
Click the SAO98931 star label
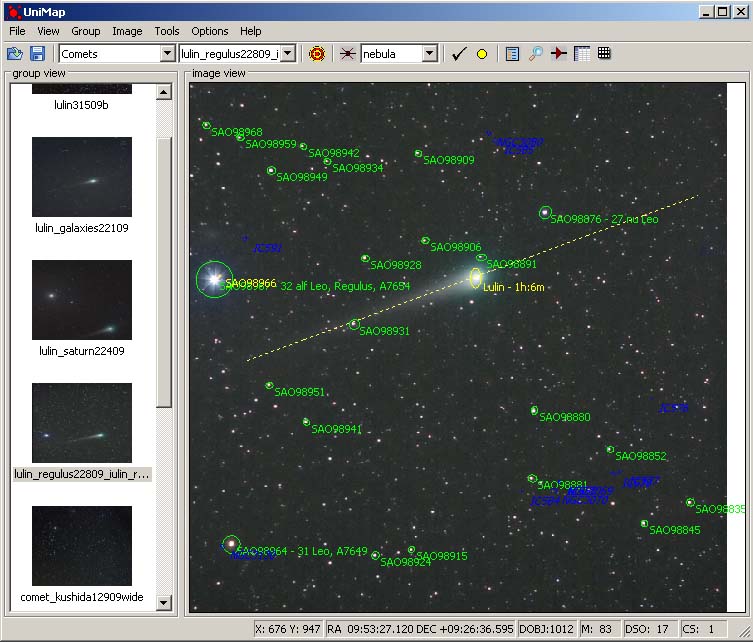click(384, 331)
